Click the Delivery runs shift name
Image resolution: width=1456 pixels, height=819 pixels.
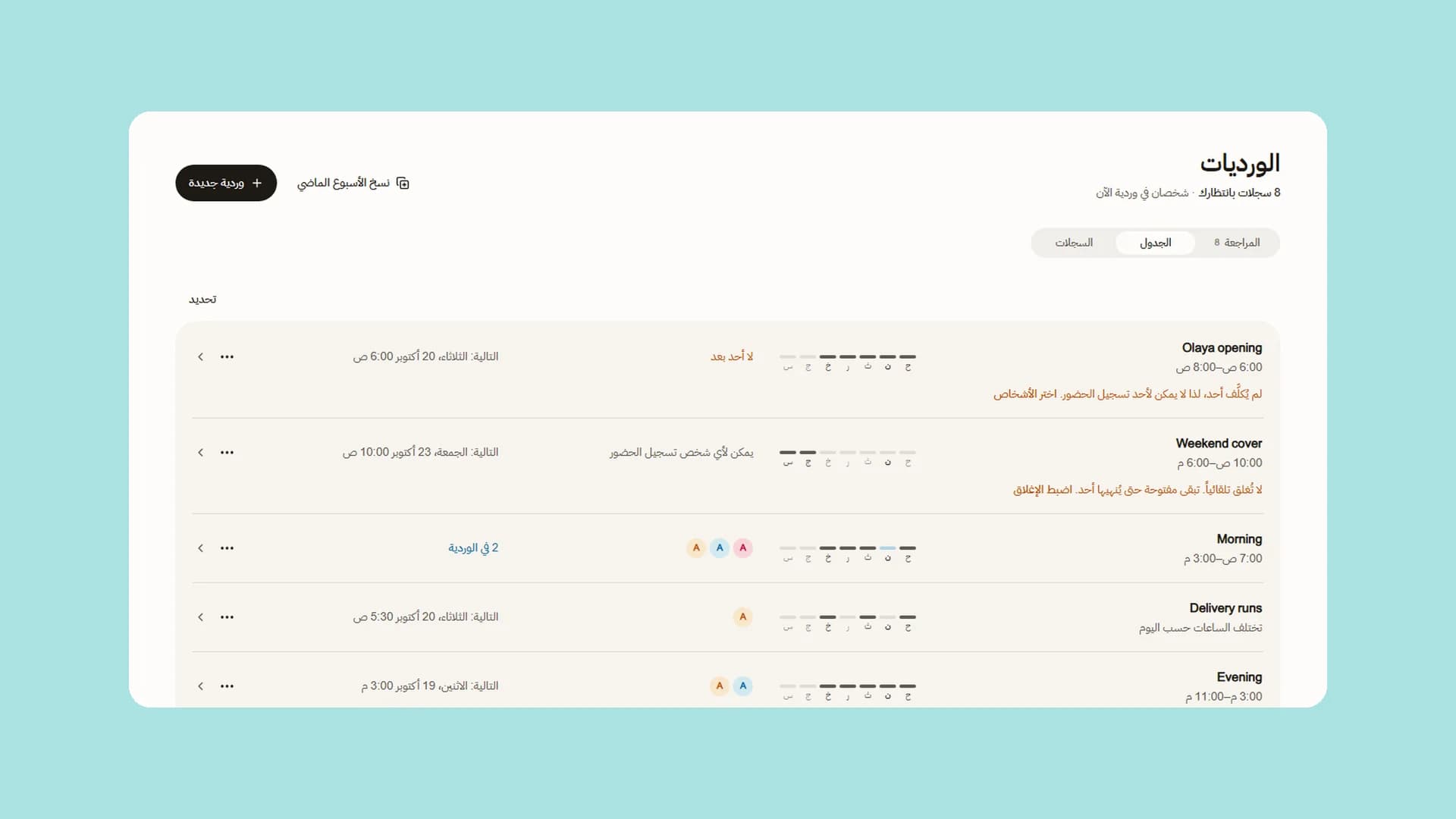pyautogui.click(x=1225, y=607)
